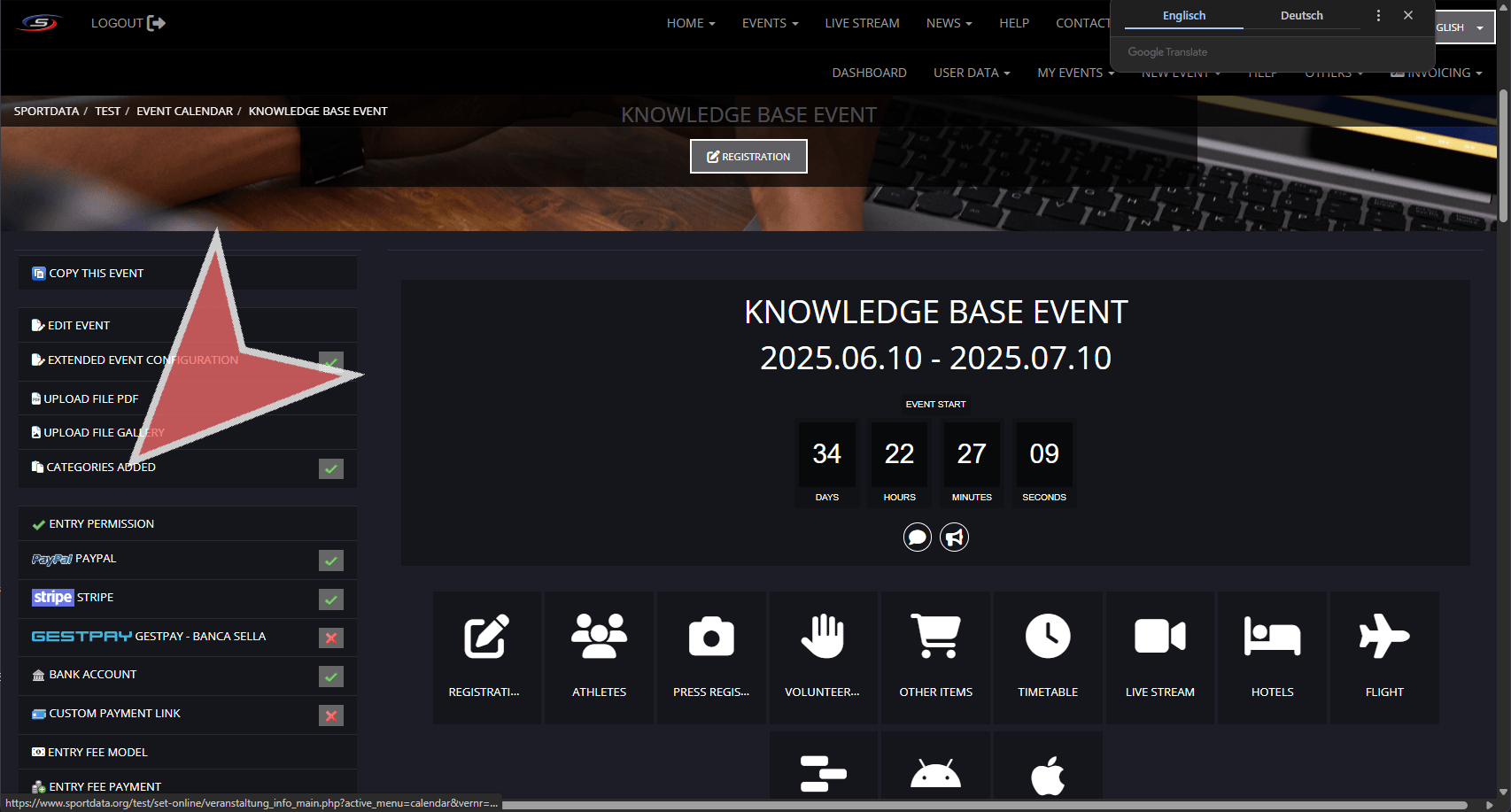
Task: Expand the User Data dropdown
Action: [x=972, y=73]
